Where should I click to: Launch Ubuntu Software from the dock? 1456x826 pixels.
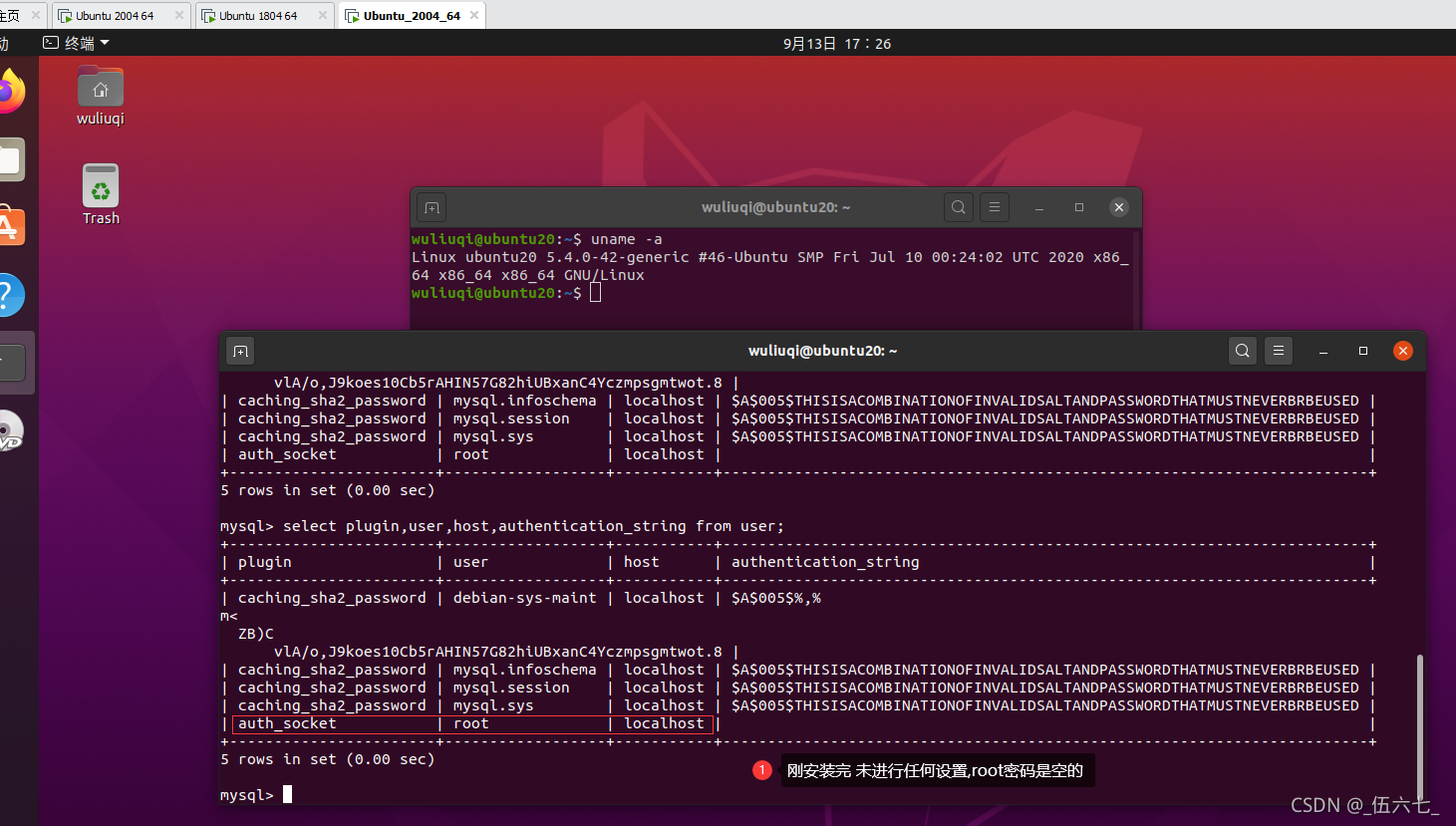(x=10, y=227)
